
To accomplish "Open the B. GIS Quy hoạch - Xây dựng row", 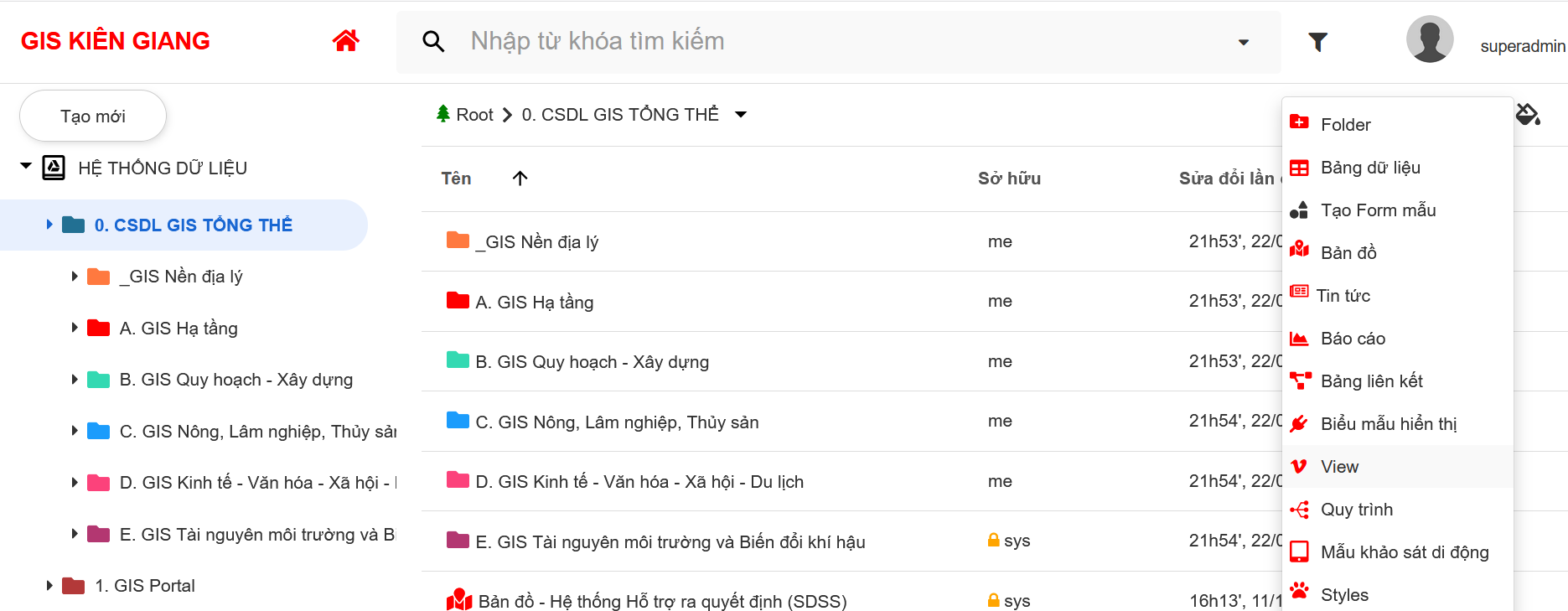I will click(x=592, y=362).
